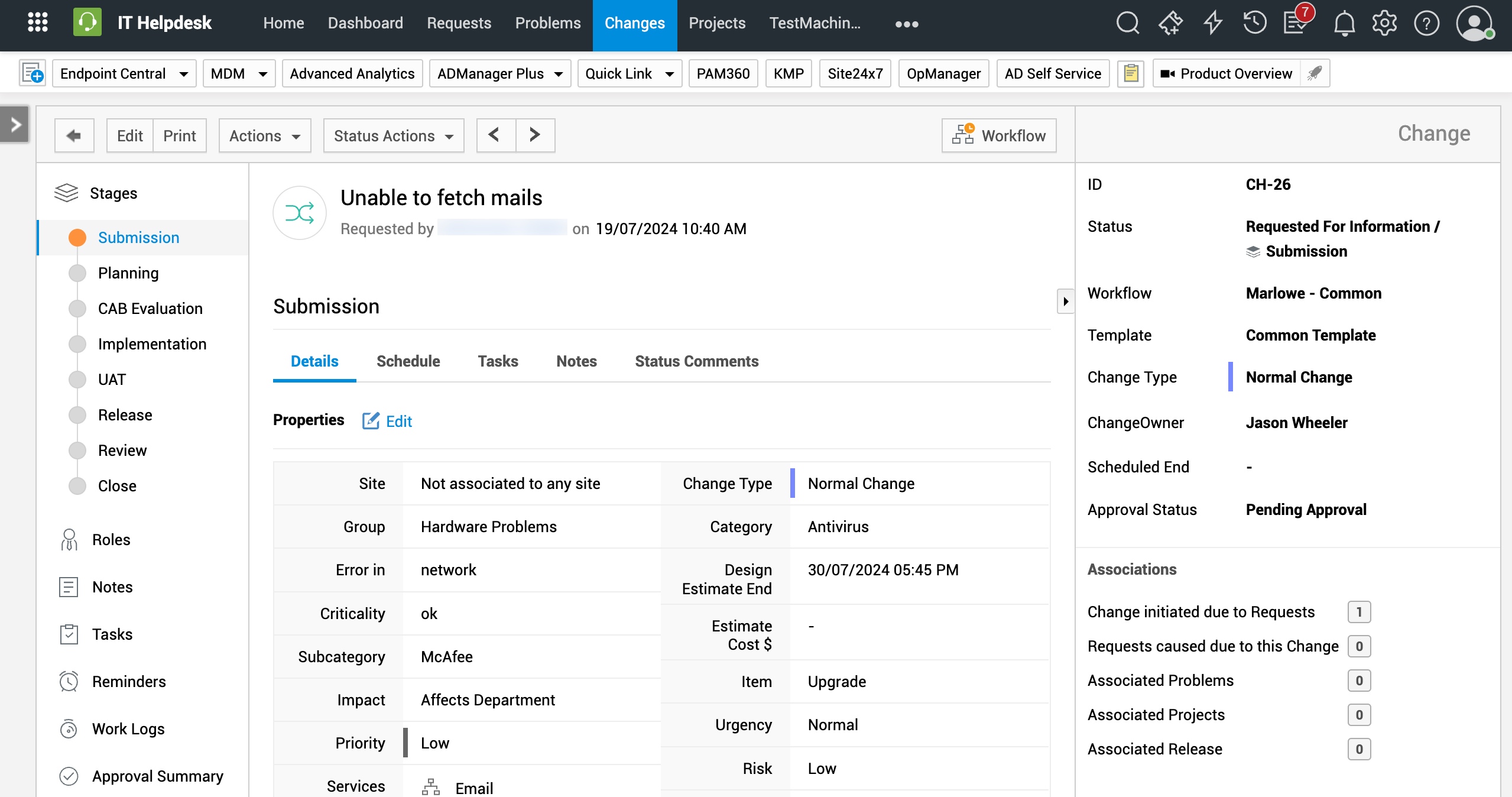This screenshot has width=1512, height=797.
Task: Click the search magnifier icon
Action: click(x=1127, y=24)
